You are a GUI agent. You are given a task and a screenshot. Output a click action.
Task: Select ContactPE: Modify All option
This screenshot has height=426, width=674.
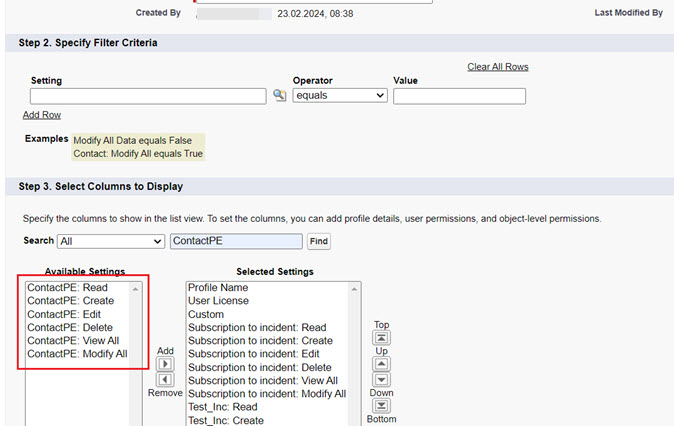pyautogui.click(x=77, y=354)
